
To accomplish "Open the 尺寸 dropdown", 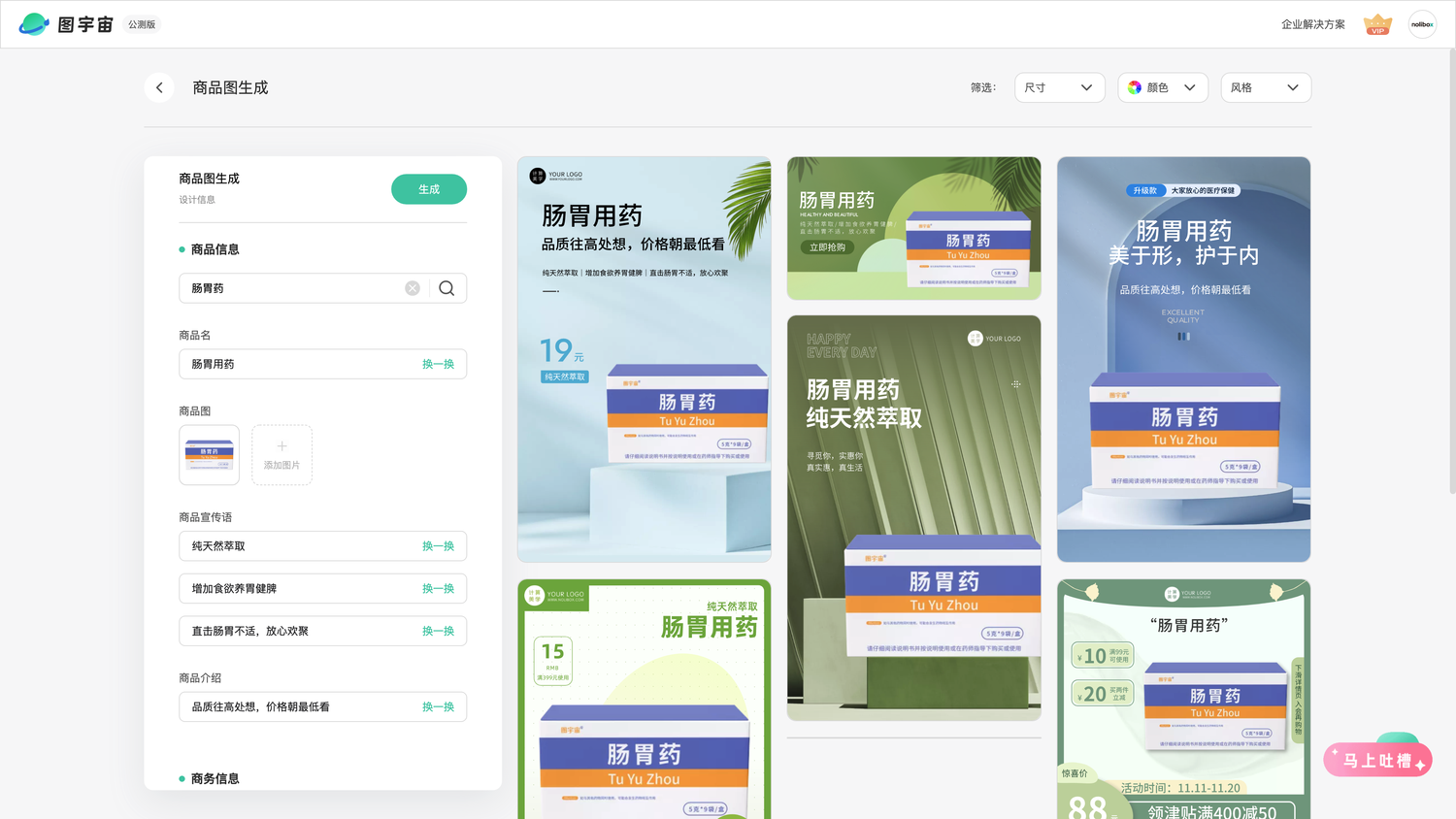I will [x=1059, y=87].
